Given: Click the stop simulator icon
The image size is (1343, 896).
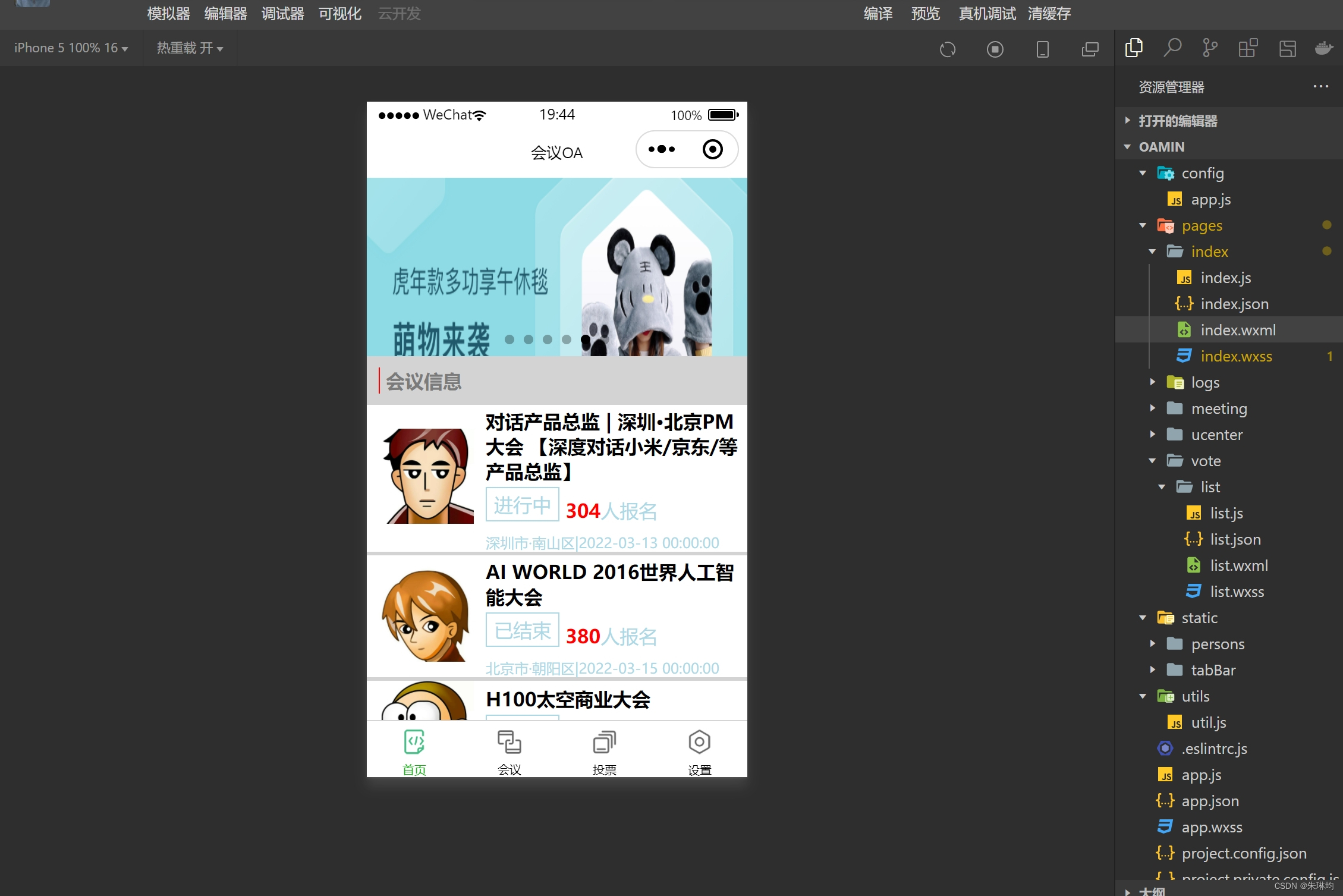Looking at the screenshot, I should (995, 49).
